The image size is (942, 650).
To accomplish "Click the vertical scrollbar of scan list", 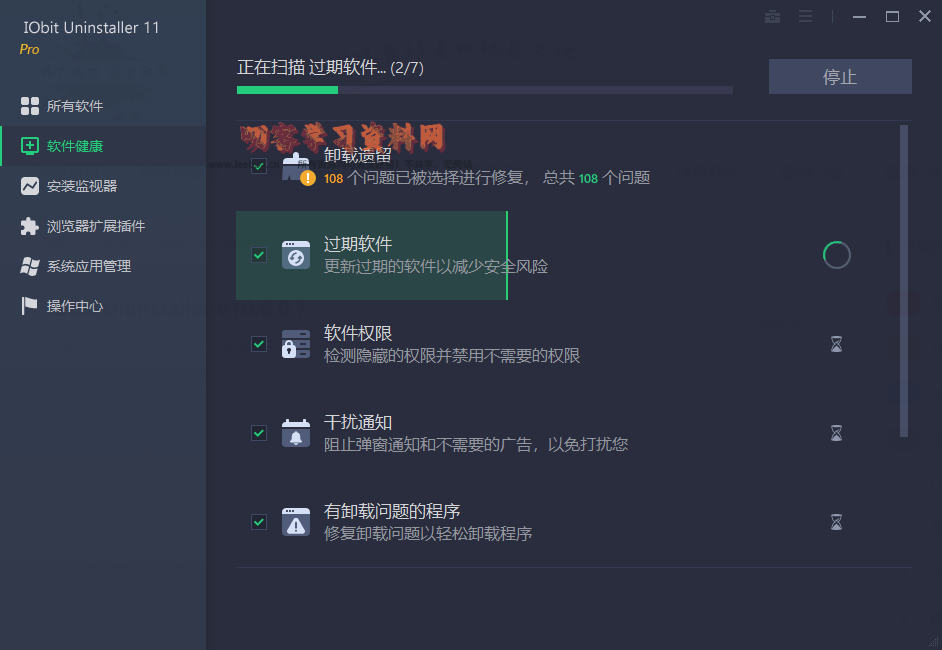I will (904, 281).
